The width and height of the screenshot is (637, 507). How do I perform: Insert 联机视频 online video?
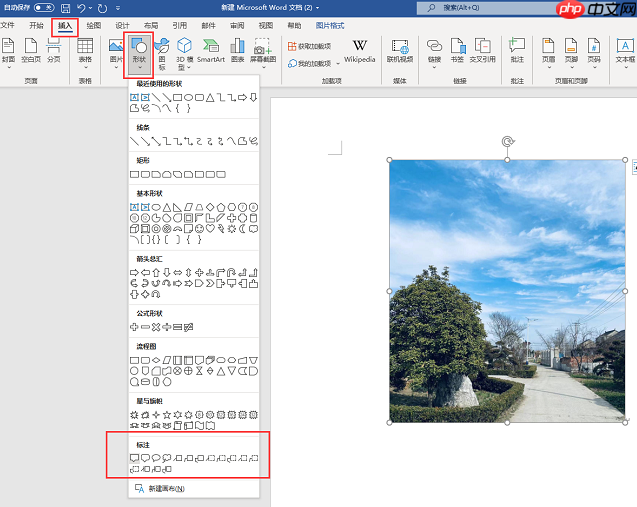pos(400,51)
